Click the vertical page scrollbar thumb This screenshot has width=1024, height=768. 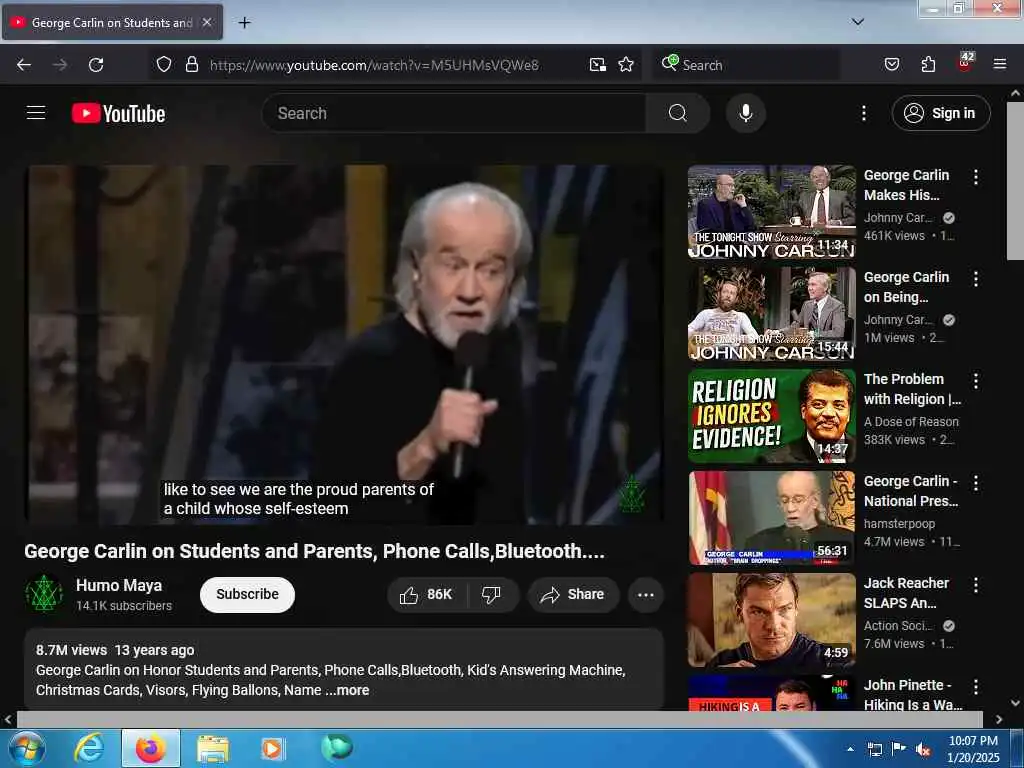coord(1015,181)
